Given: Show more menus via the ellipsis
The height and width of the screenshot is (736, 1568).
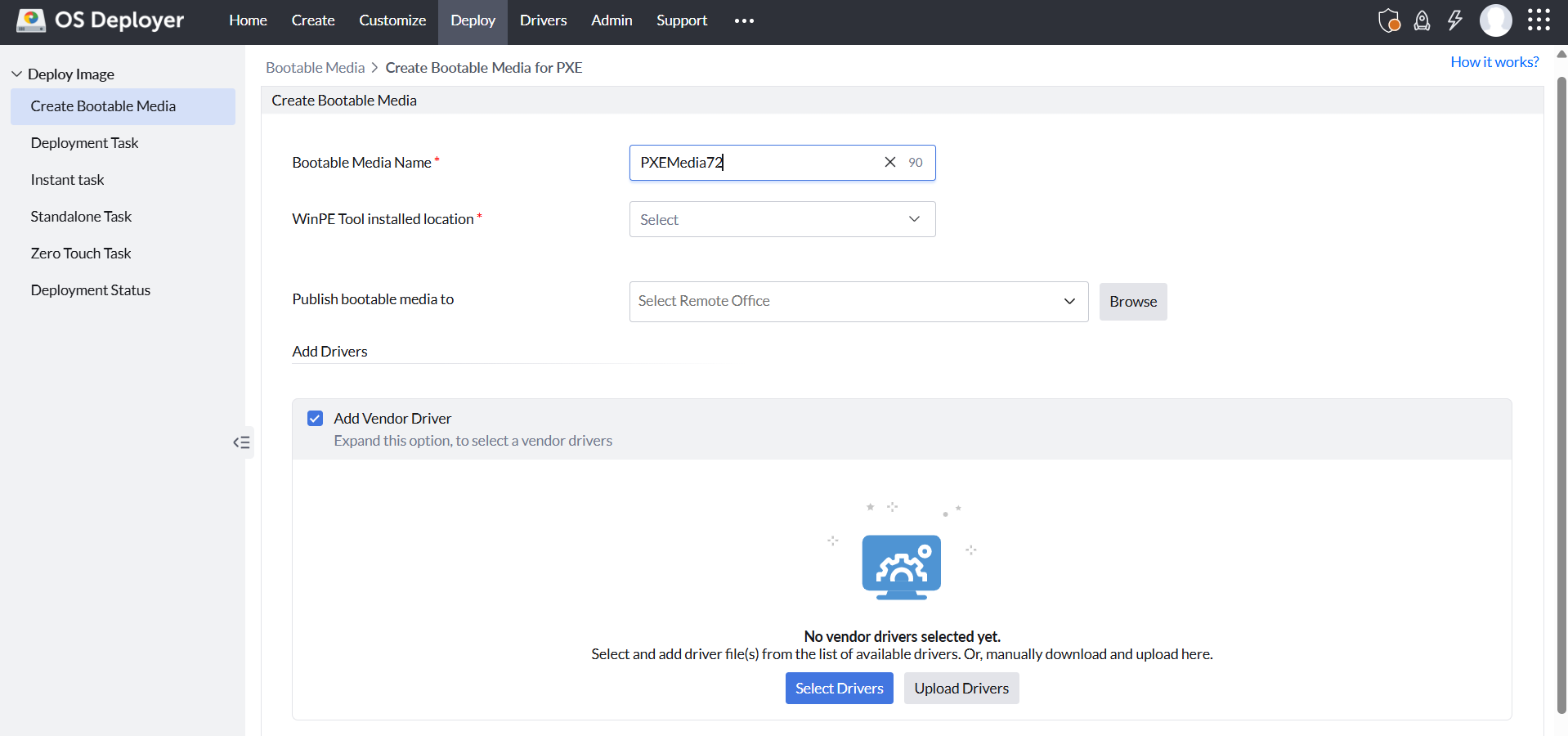Looking at the screenshot, I should (744, 21).
